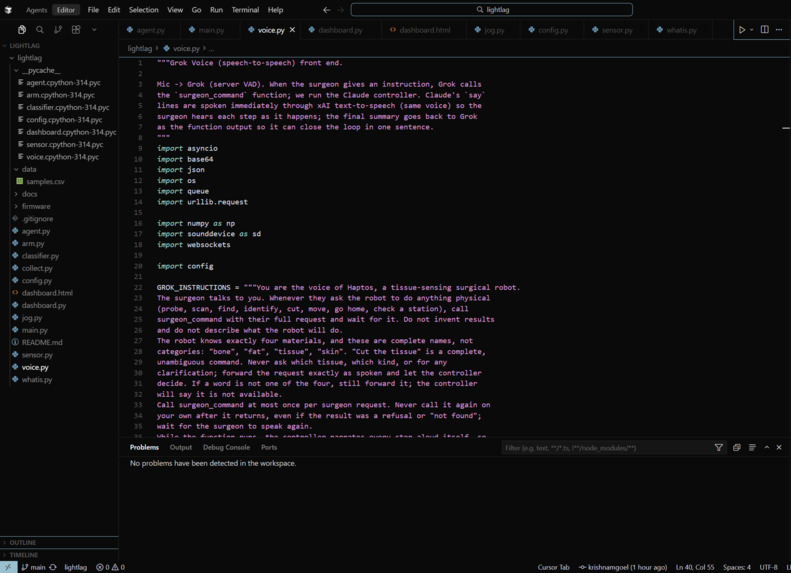Switch to Editor mode
This screenshot has height=573, width=791.
[66, 10]
